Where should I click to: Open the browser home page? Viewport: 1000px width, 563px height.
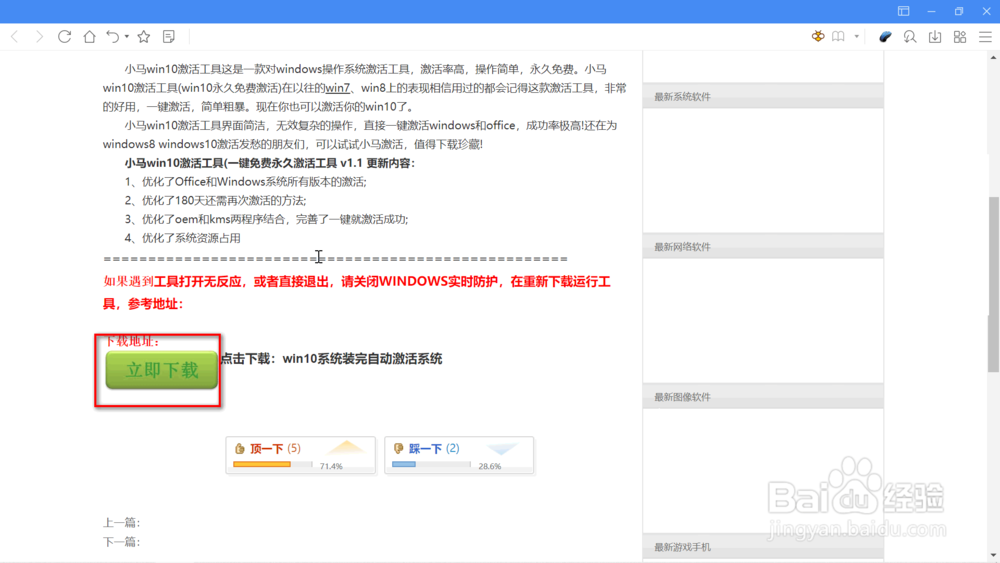coord(89,37)
